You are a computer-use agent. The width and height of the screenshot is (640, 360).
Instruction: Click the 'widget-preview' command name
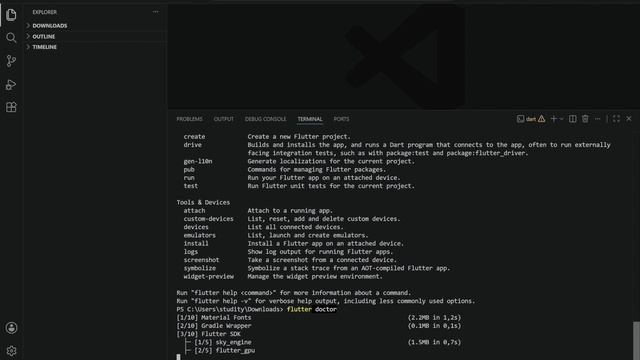[209, 276]
